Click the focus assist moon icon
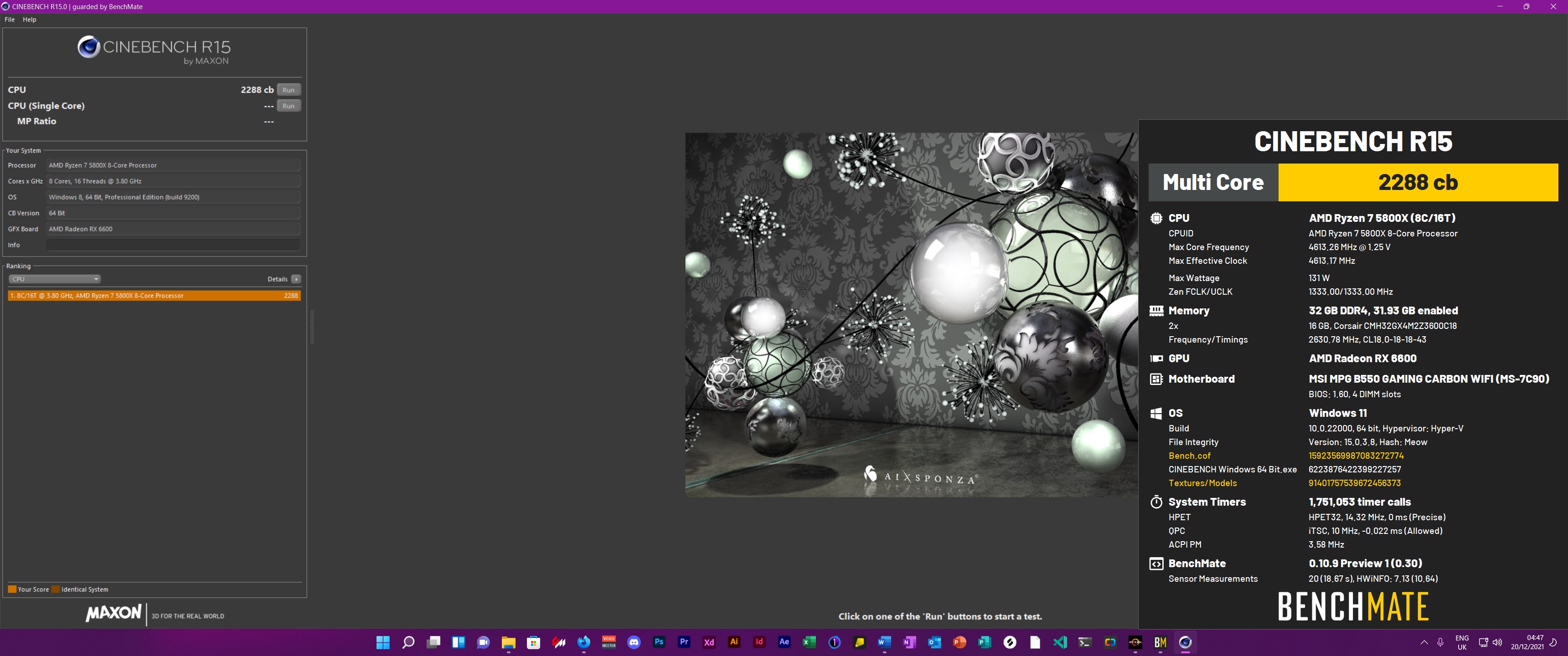Screen dimensions: 1568x656 coord(1553,642)
